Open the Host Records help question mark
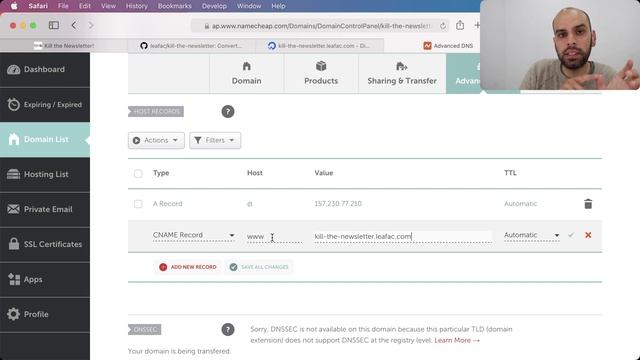The height and width of the screenshot is (360, 640). point(228,111)
